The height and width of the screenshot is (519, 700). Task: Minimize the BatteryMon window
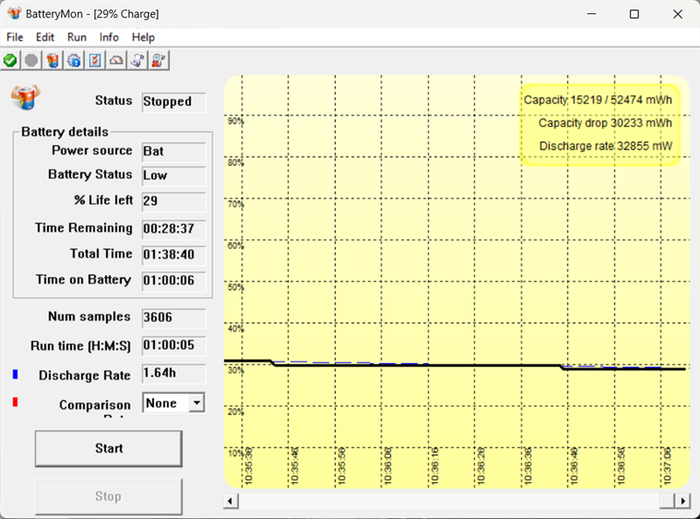(x=592, y=14)
